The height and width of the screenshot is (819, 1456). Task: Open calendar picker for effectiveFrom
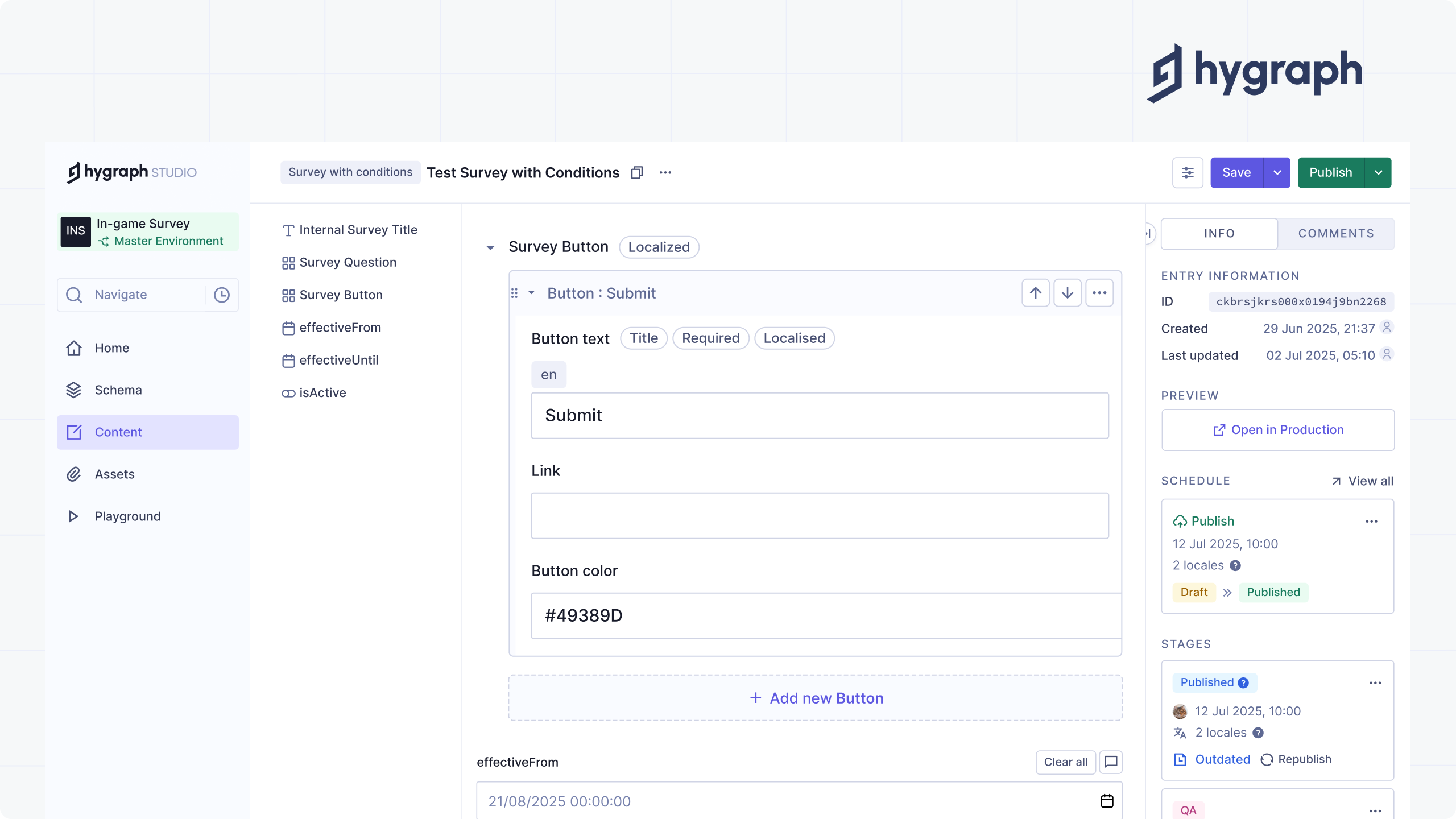click(1107, 801)
